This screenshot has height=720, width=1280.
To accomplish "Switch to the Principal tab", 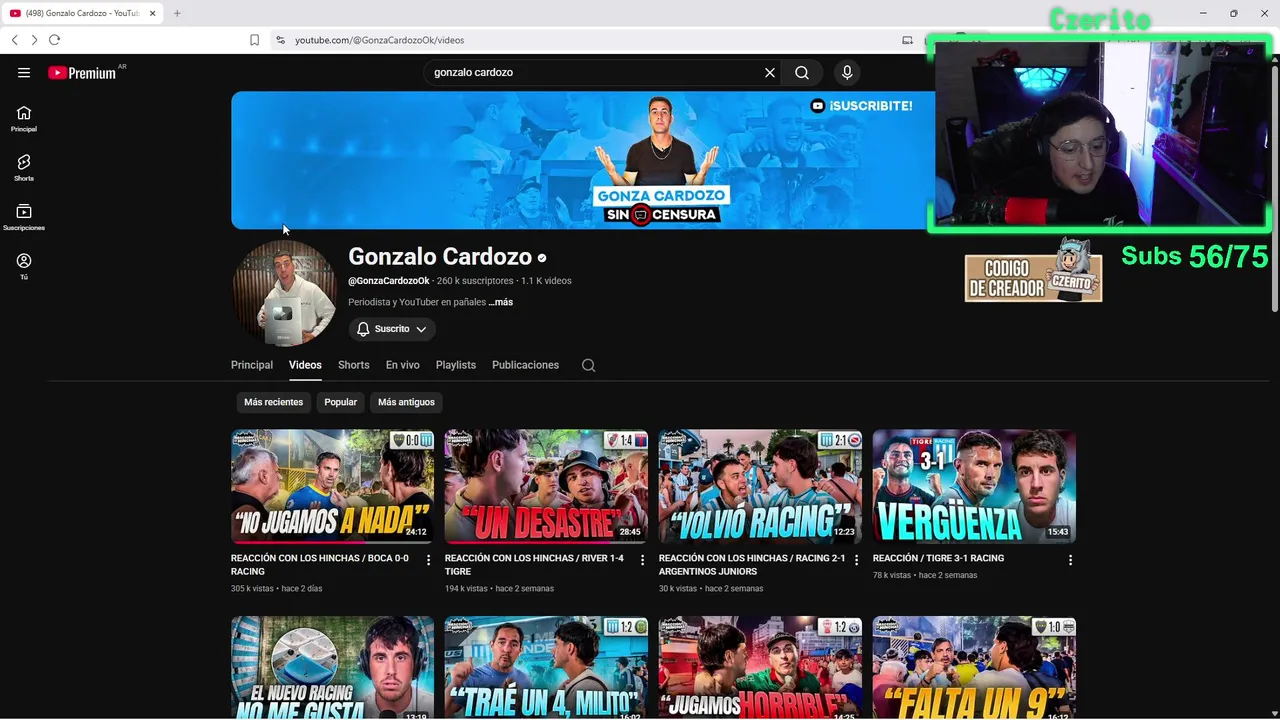I will pyautogui.click(x=252, y=365).
